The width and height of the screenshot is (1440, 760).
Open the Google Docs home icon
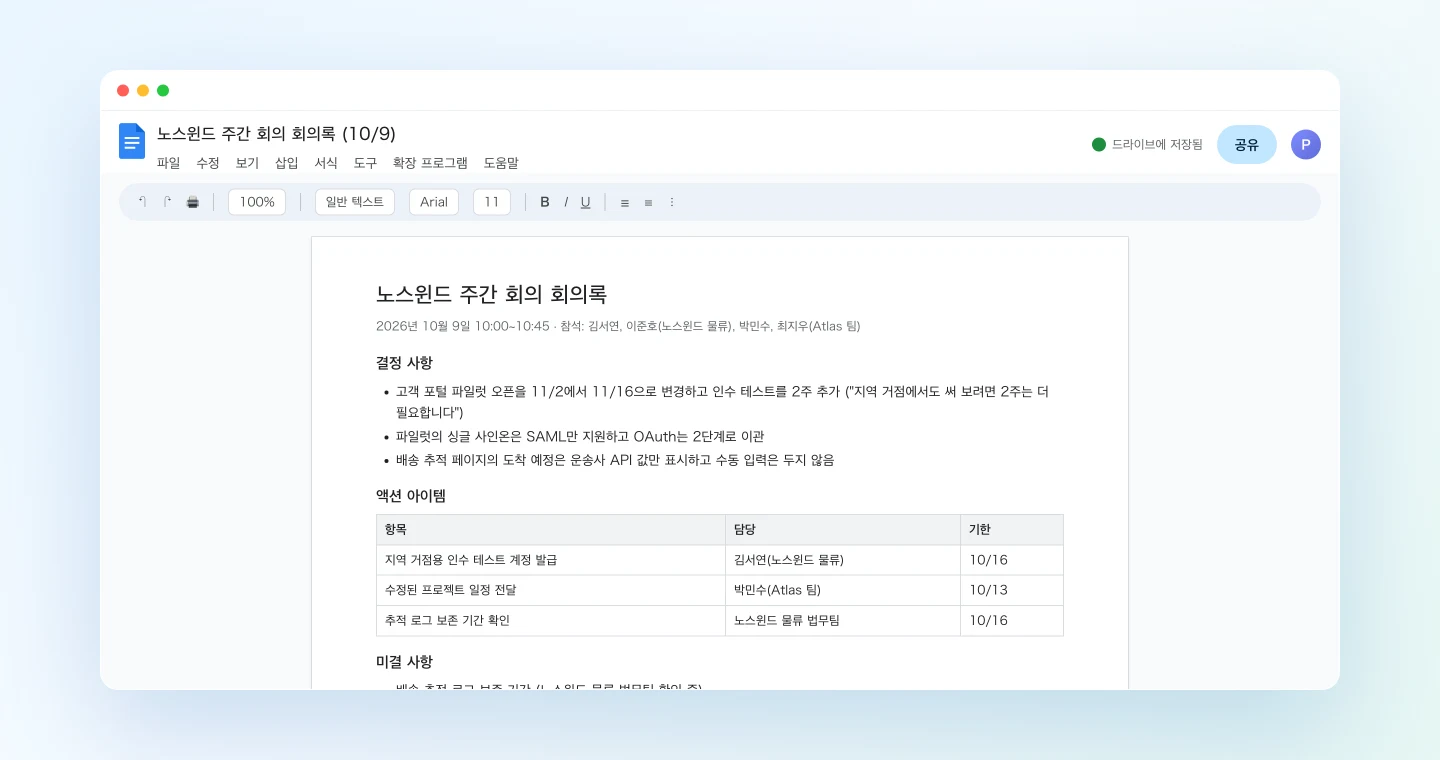pos(132,141)
